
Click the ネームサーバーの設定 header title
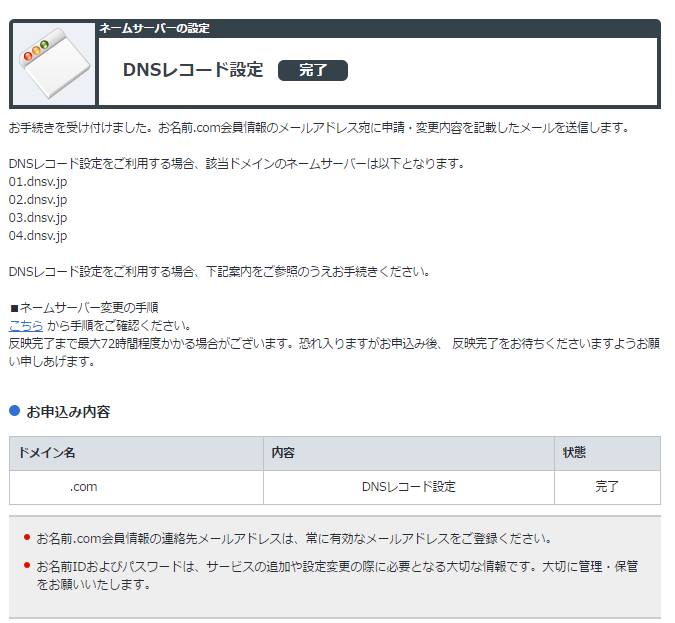point(154,28)
